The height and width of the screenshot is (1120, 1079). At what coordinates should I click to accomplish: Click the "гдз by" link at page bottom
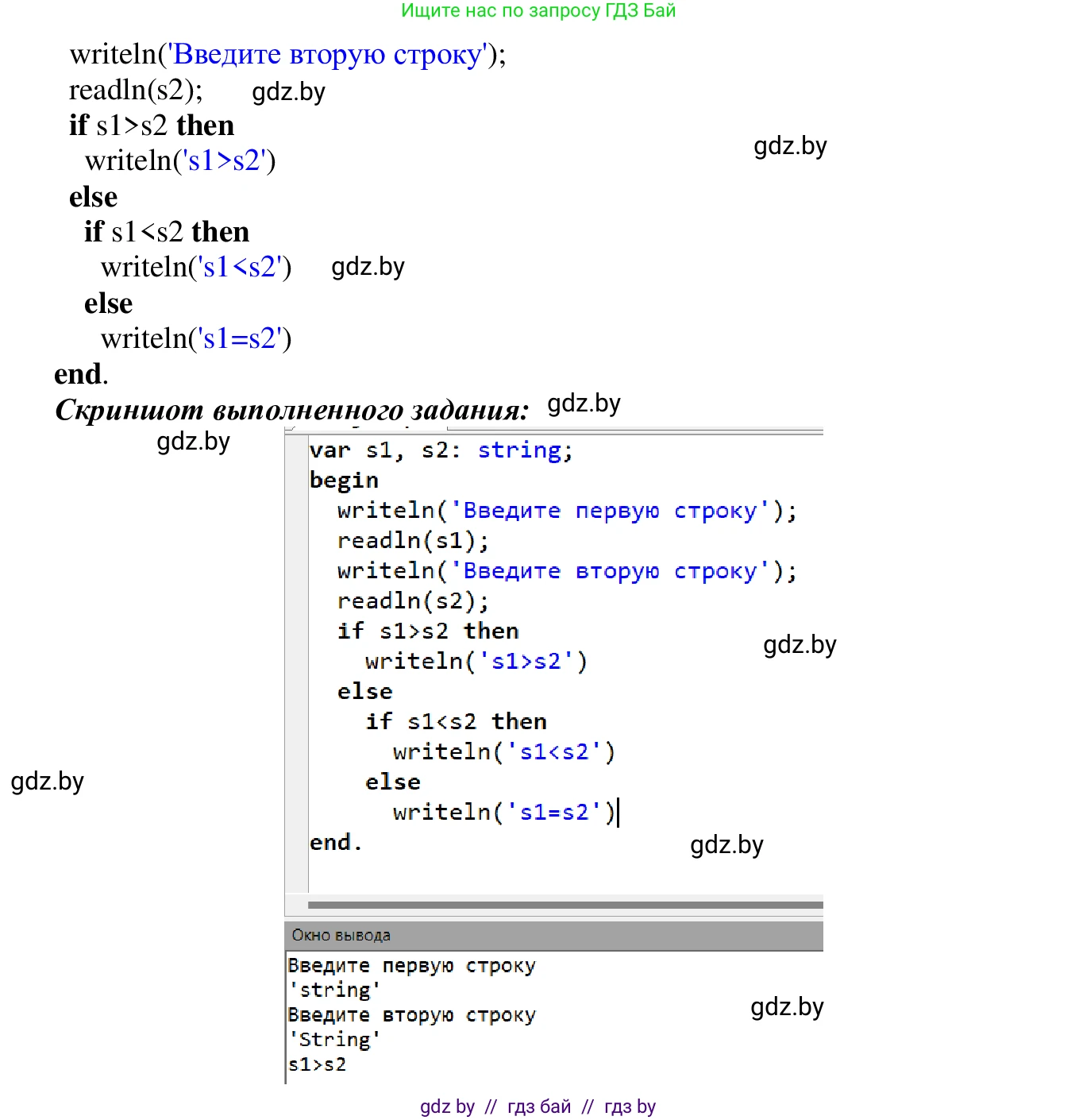630,1106
